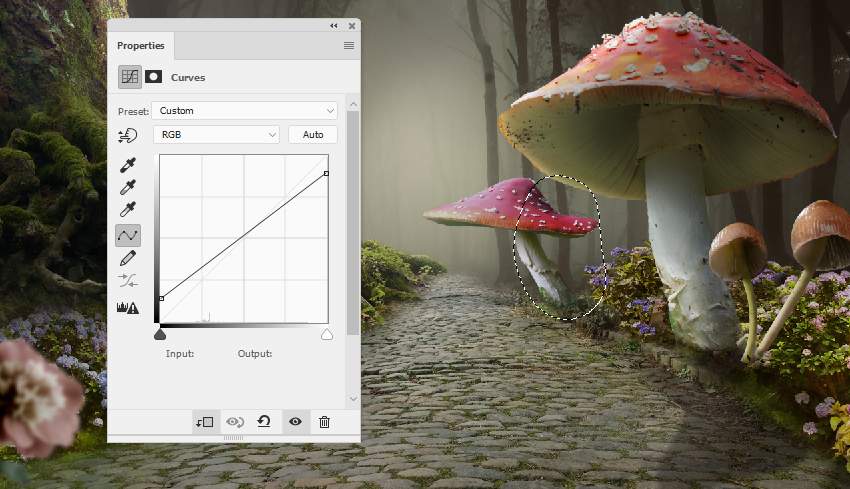Viewport: 850px width, 489px height.
Task: Click the Properties panel scrollbar thumb
Action: (353, 222)
